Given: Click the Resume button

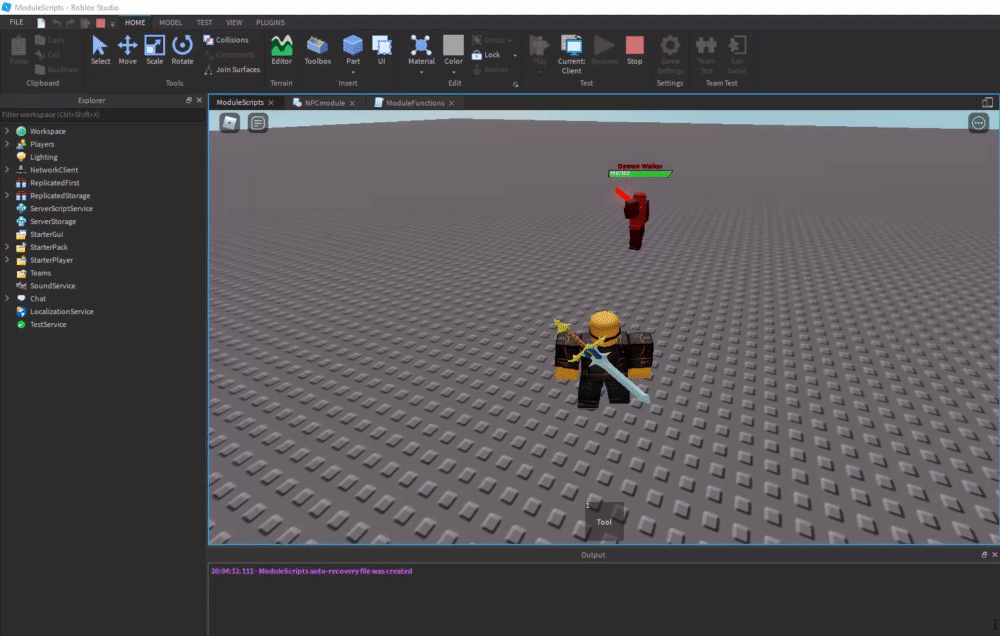Looking at the screenshot, I should pyautogui.click(x=605, y=50).
